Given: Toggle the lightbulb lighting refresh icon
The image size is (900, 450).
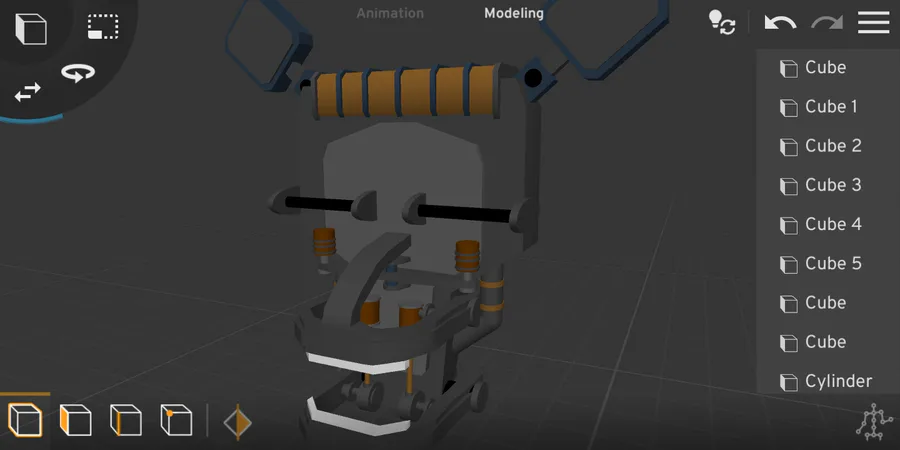Looking at the screenshot, I should (x=722, y=23).
